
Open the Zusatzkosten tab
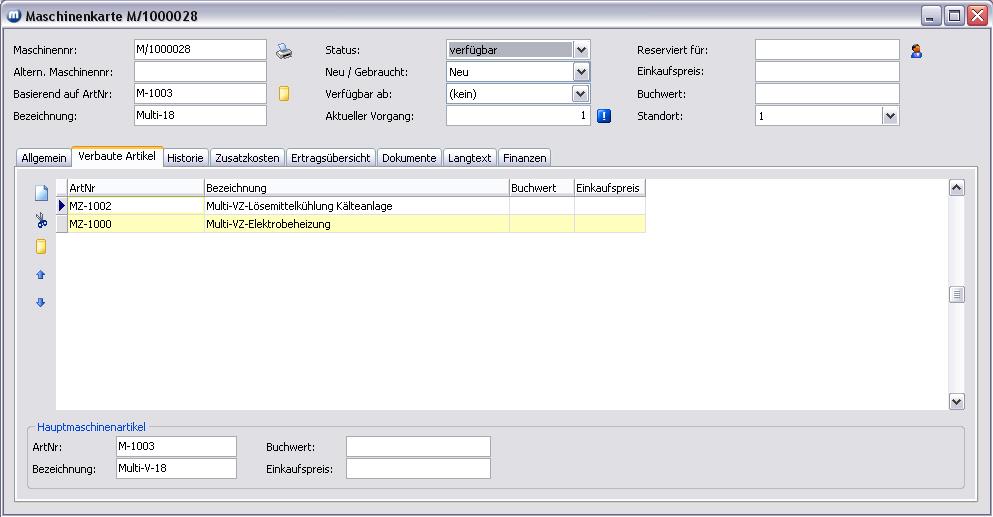click(247, 158)
